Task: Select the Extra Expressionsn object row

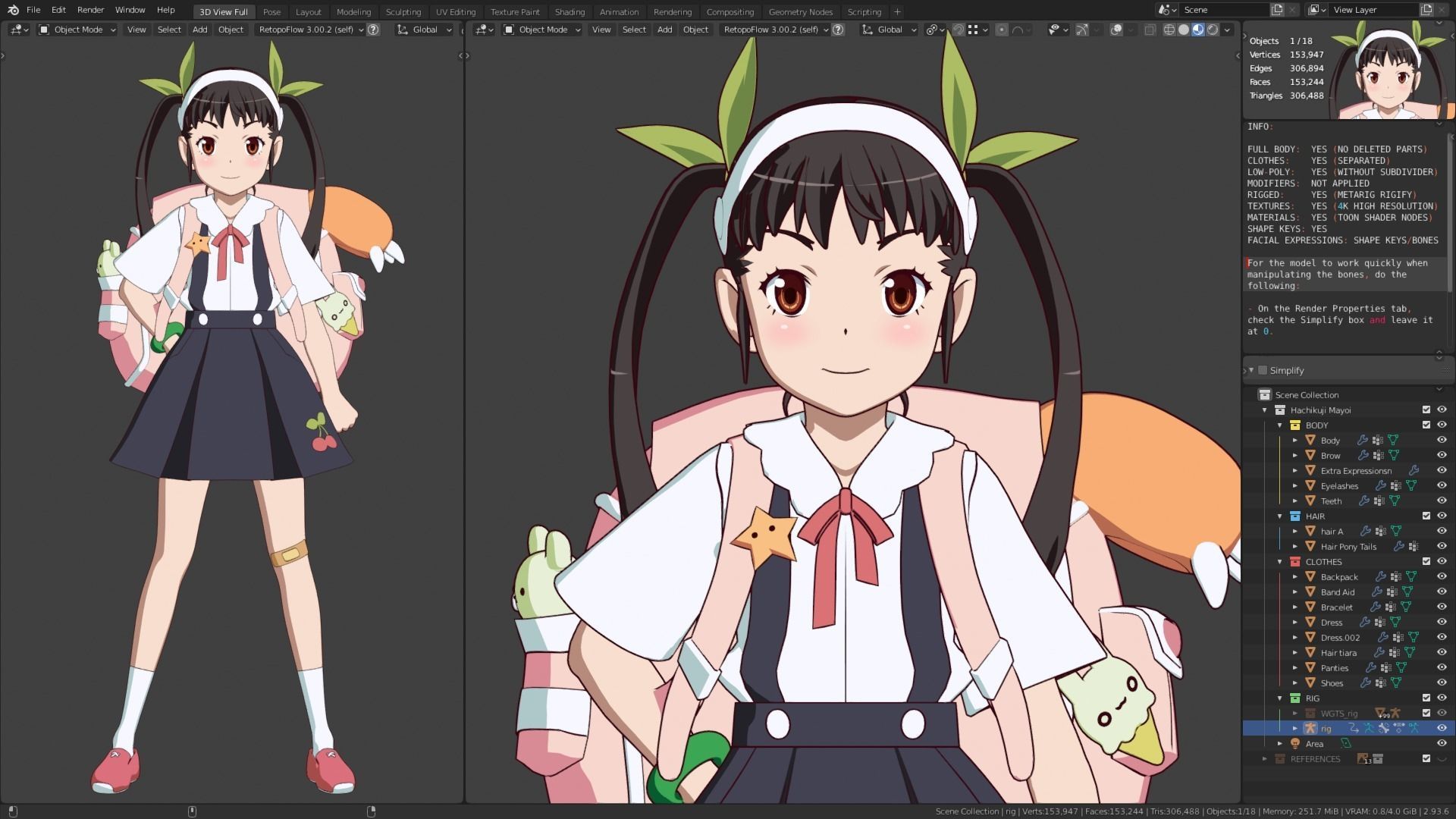Action: [1348, 470]
